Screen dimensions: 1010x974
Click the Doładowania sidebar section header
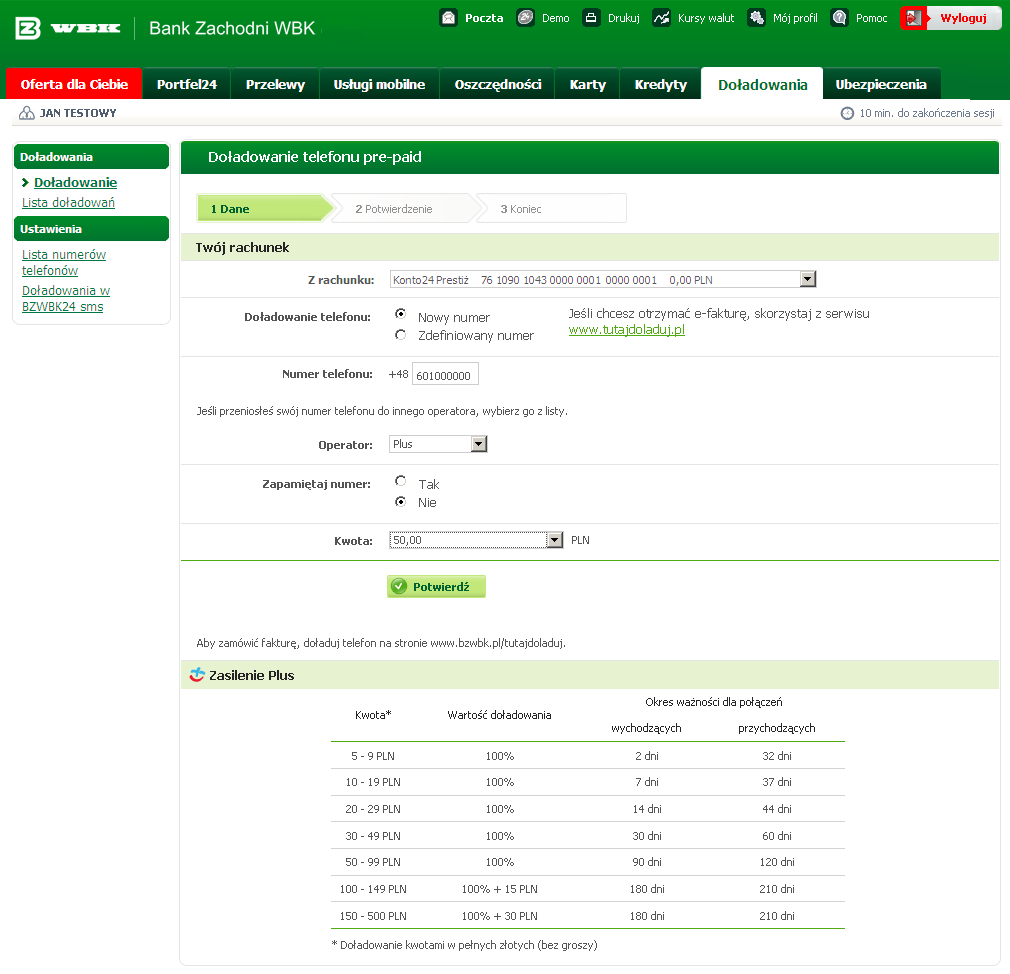coord(91,157)
